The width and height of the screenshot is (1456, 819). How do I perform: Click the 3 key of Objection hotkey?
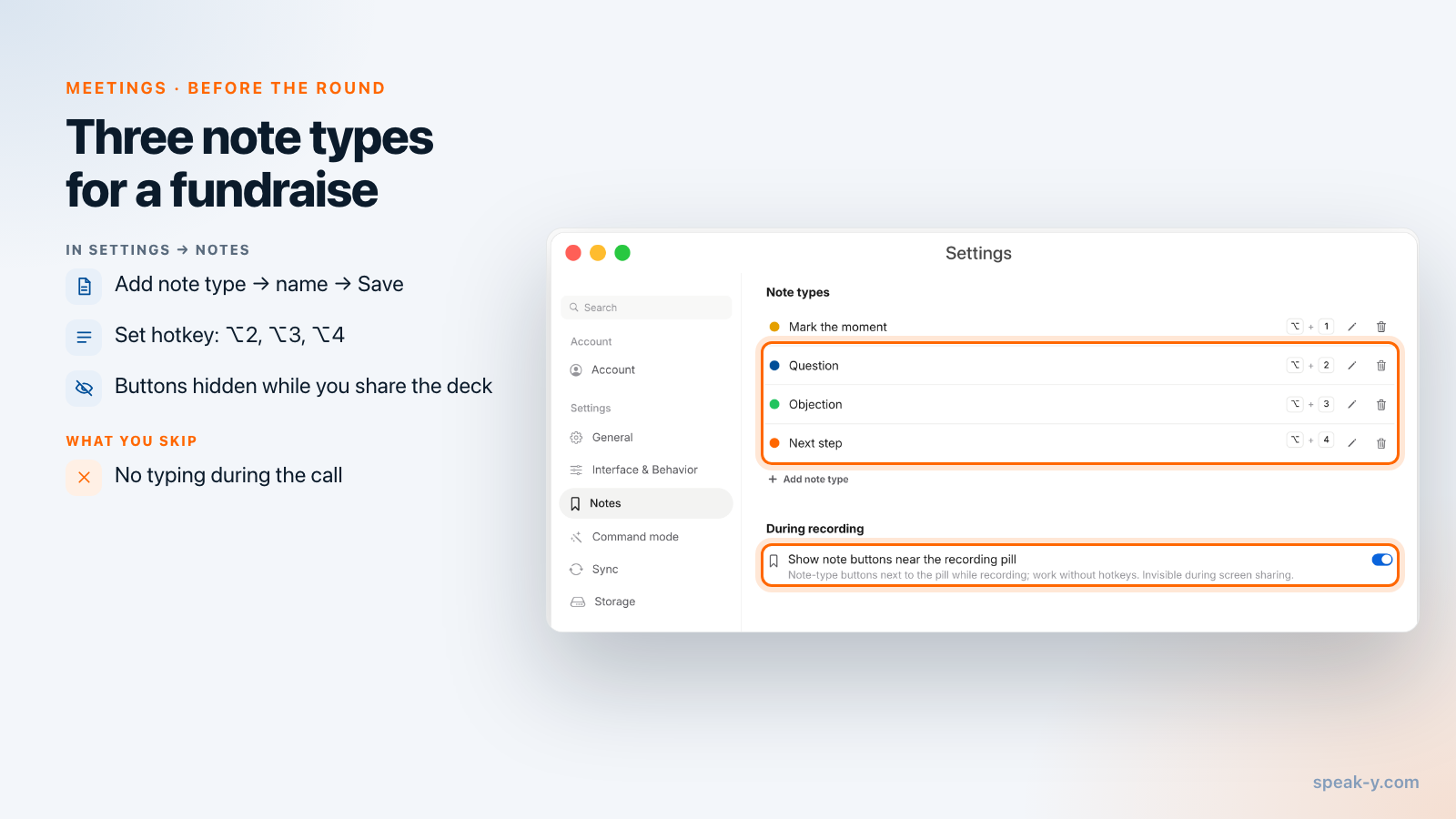pyautogui.click(x=1327, y=404)
